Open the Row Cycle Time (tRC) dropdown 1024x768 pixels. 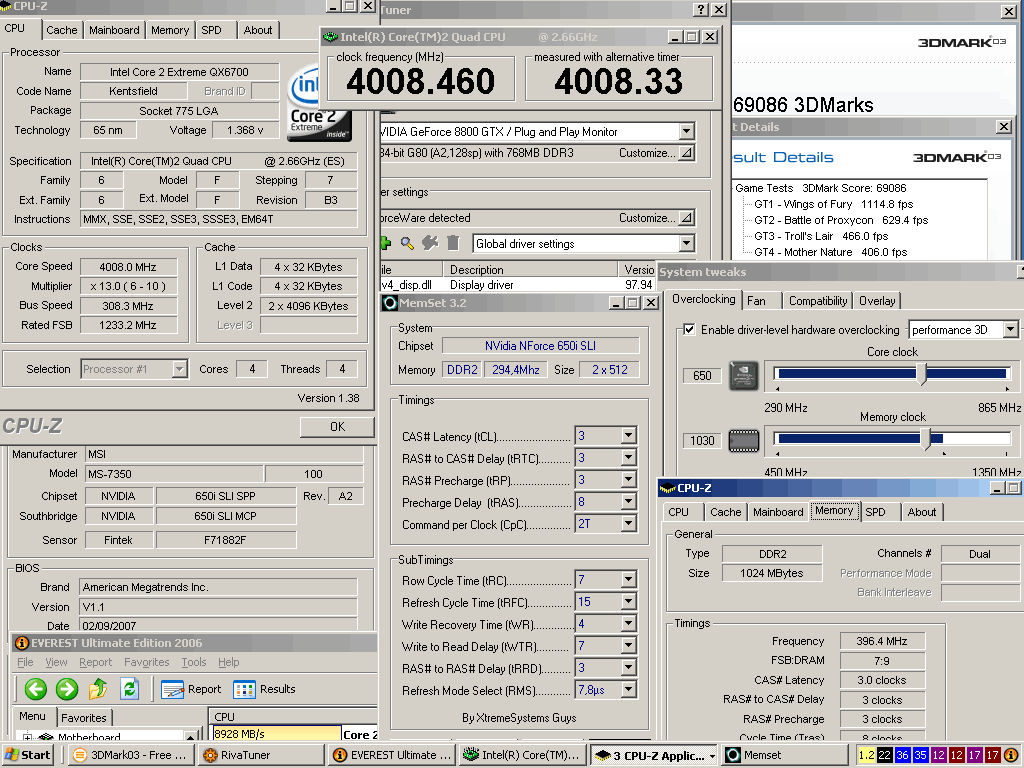tap(628, 580)
